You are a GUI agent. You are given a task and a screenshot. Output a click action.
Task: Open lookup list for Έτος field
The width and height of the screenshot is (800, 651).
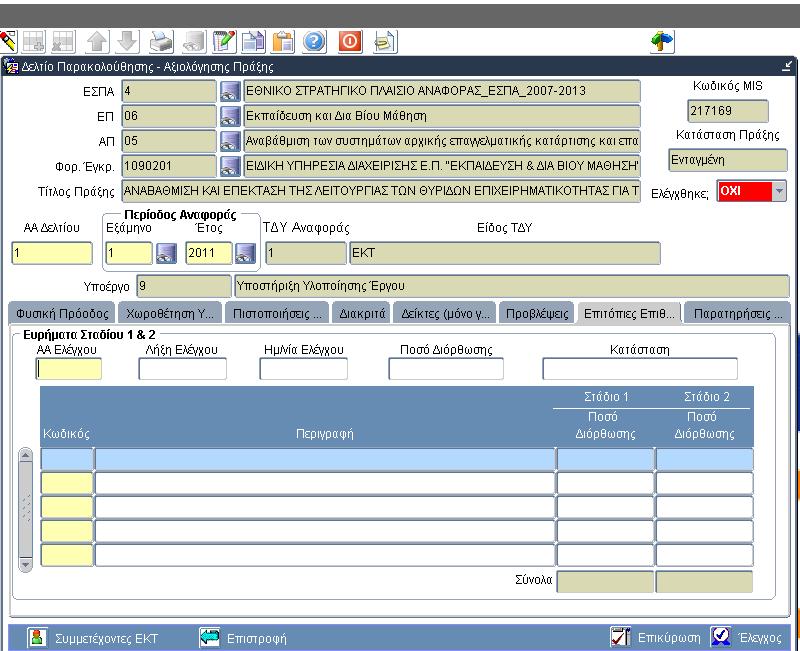(x=245, y=253)
